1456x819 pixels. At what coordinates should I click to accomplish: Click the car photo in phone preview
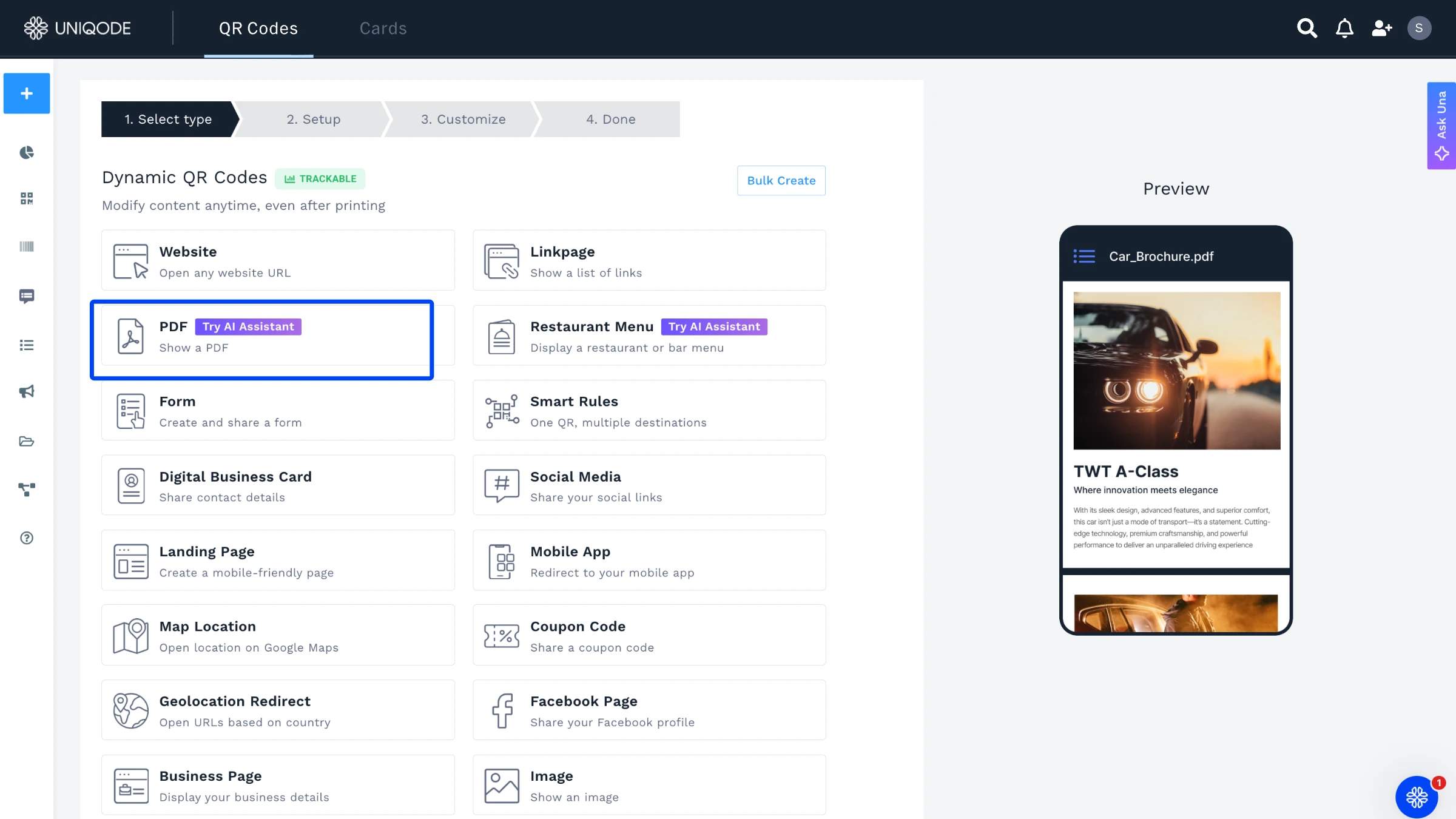pos(1176,371)
